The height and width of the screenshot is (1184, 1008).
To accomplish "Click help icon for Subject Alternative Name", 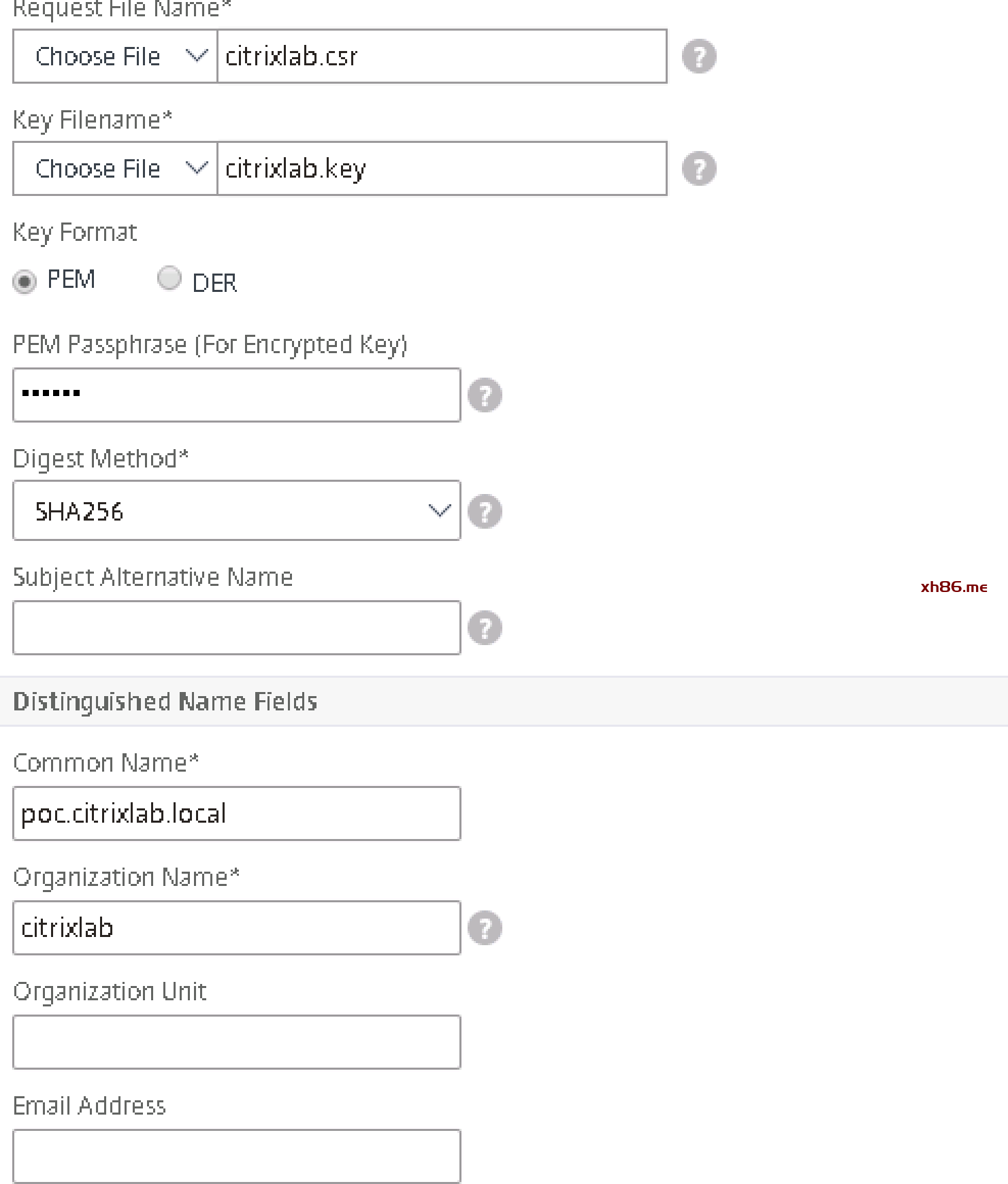I will pyautogui.click(x=485, y=628).
